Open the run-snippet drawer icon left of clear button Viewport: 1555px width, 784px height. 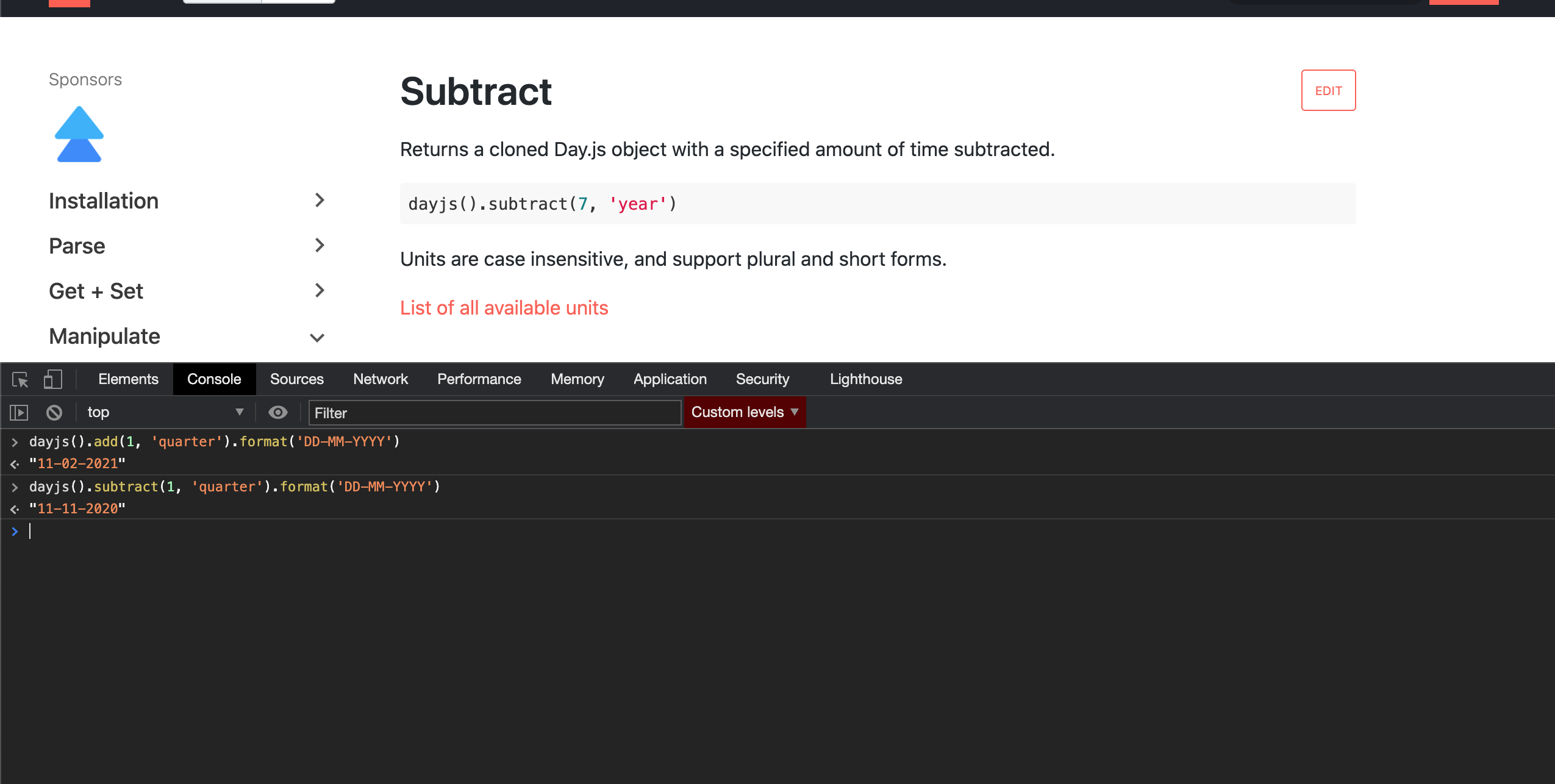coord(18,412)
